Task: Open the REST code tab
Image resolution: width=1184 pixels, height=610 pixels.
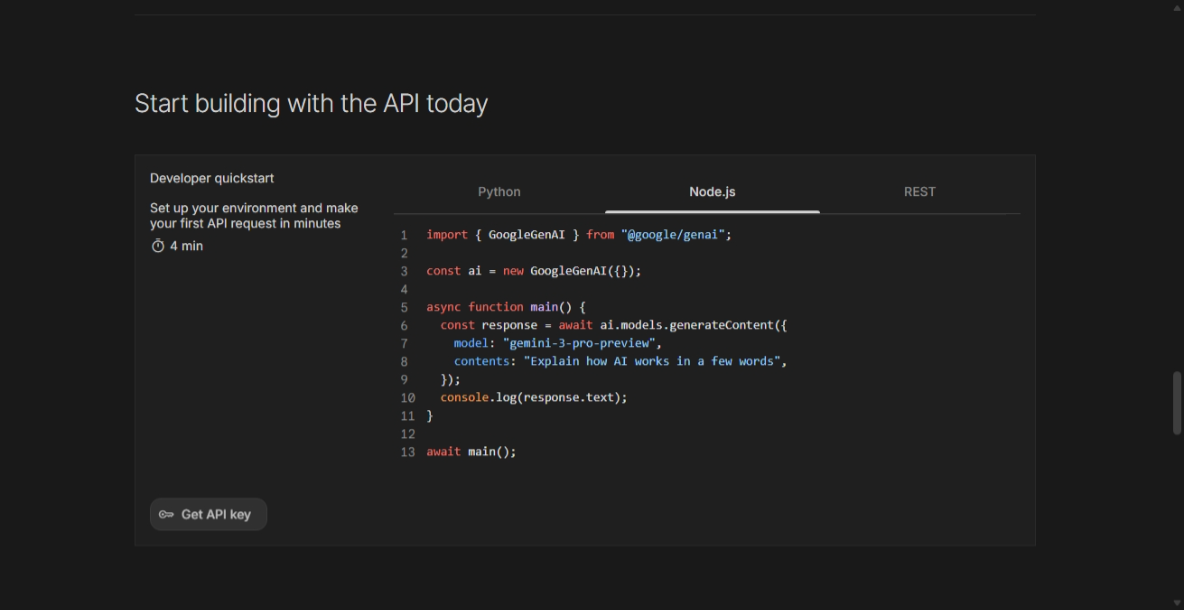Action: coord(919,192)
